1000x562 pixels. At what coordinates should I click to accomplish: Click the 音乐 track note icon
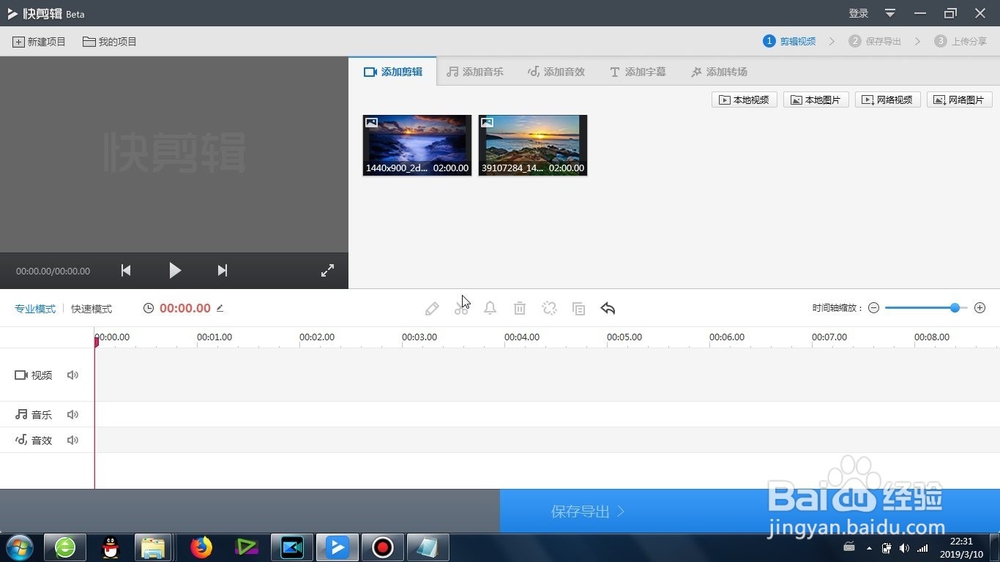pos(21,415)
